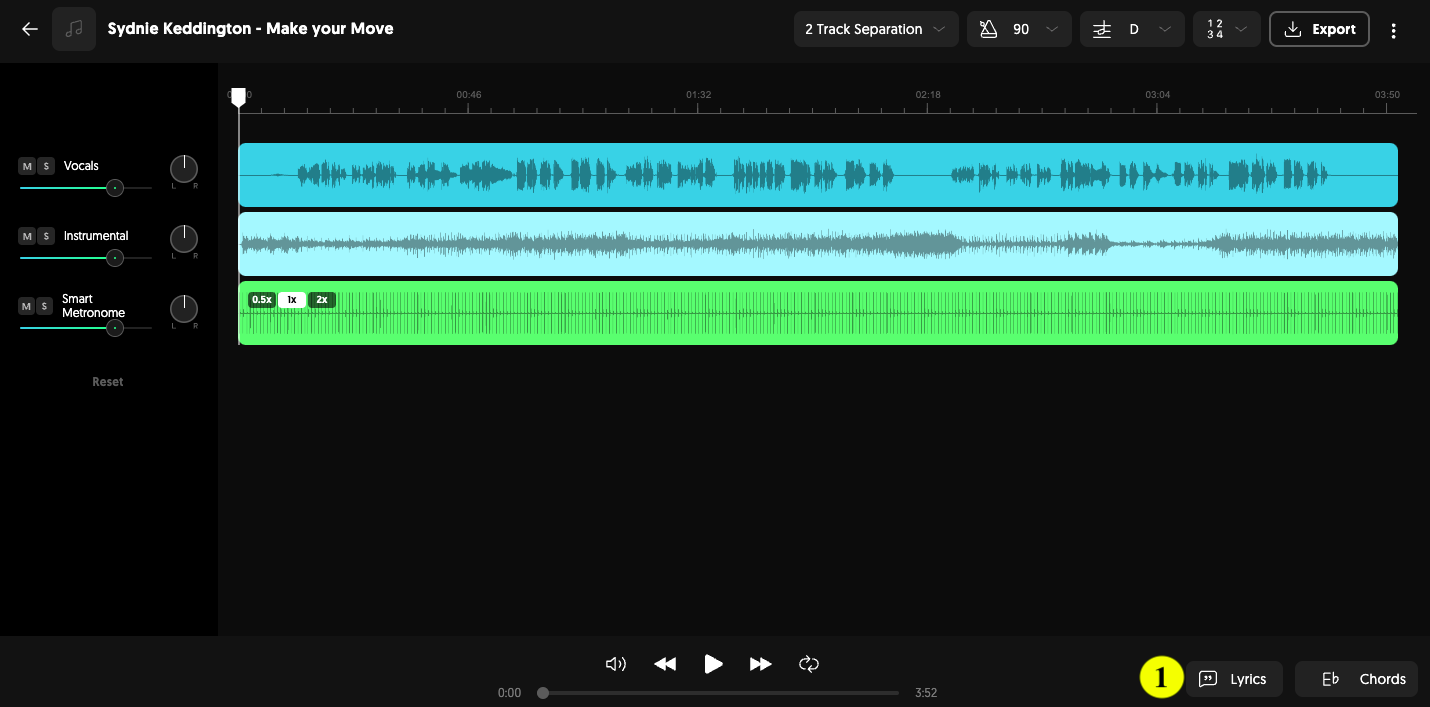
Task: Open the tempo 90 dropdown
Action: click(x=1051, y=29)
